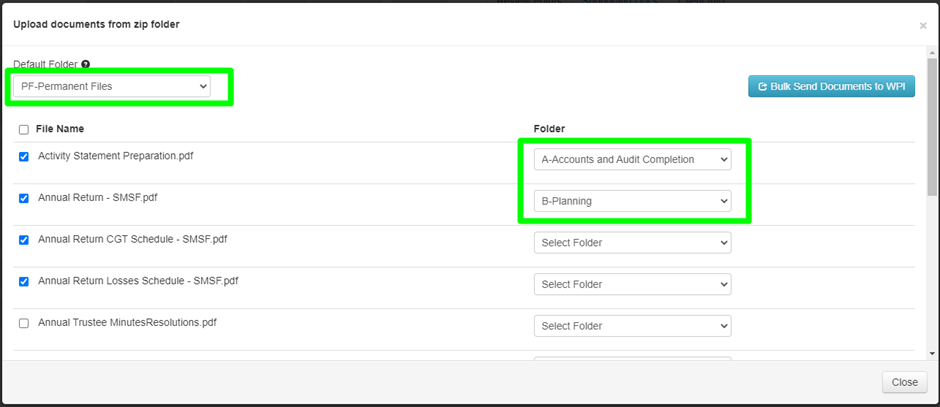Close dialog with the X icon
The height and width of the screenshot is (407, 940).
point(923,26)
